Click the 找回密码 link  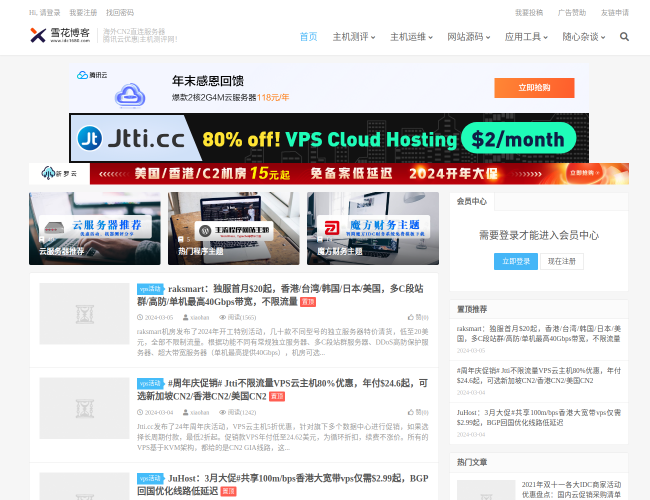(x=120, y=13)
